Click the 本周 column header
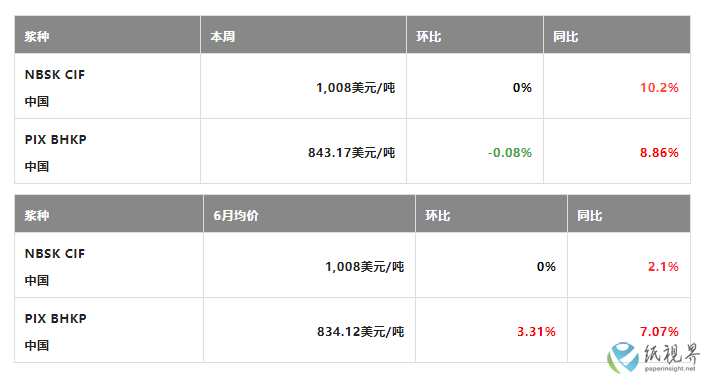707x376 pixels. coord(223,36)
